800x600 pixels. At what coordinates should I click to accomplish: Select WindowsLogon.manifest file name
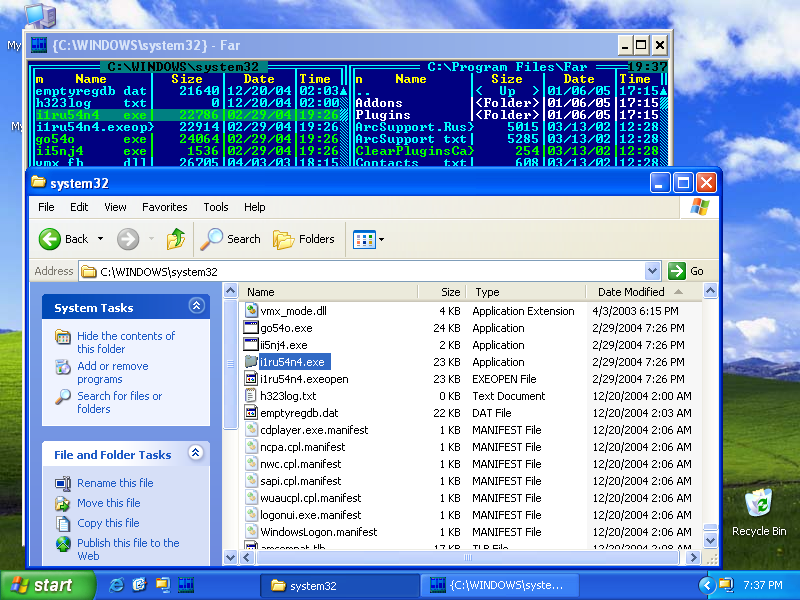318,532
